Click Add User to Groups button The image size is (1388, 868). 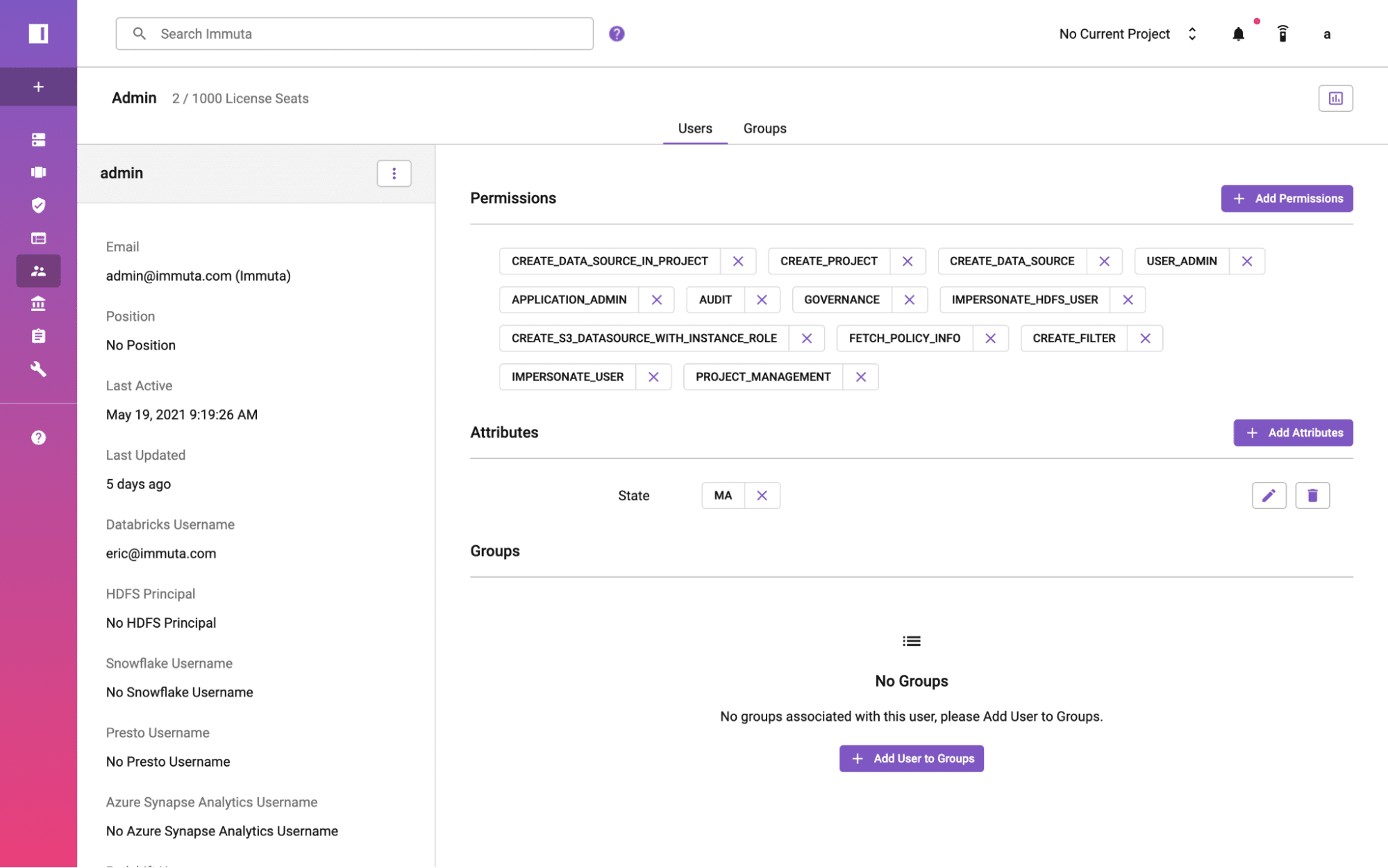tap(911, 758)
